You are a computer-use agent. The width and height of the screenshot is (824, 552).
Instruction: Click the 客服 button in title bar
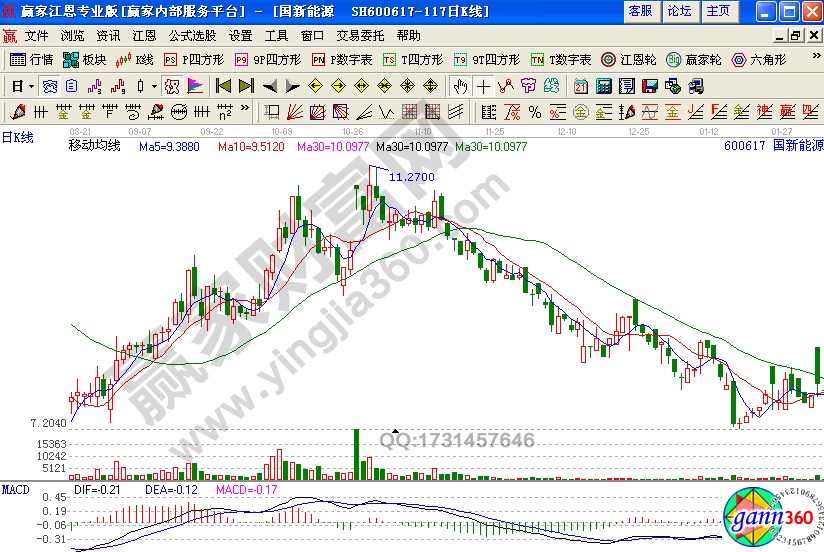tap(640, 11)
